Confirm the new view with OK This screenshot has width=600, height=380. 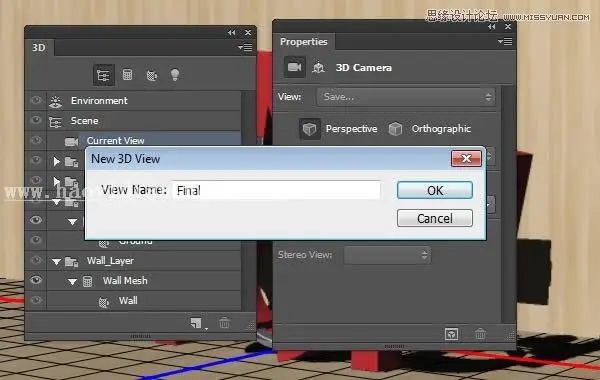(435, 190)
